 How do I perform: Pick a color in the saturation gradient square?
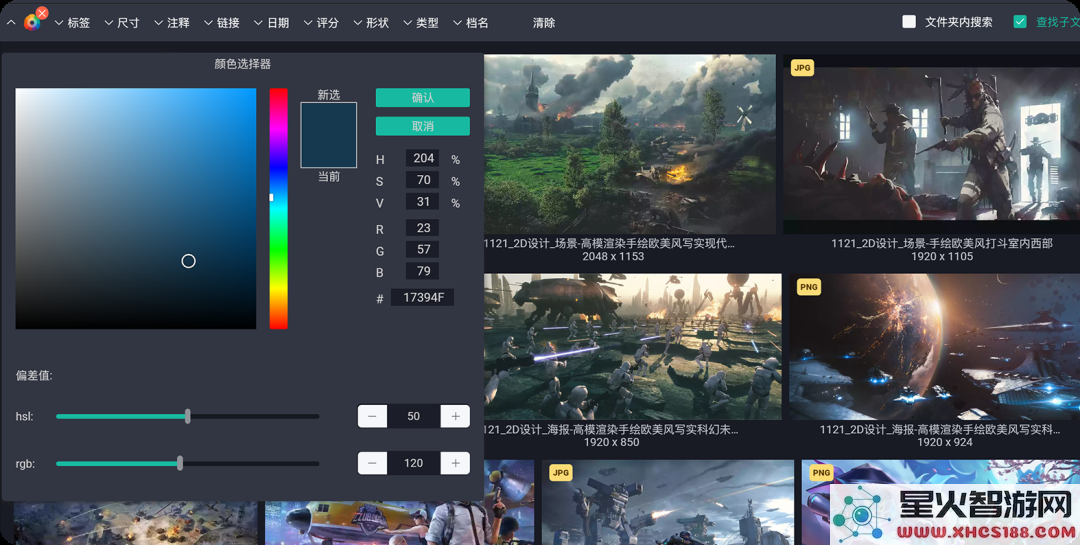(136, 208)
